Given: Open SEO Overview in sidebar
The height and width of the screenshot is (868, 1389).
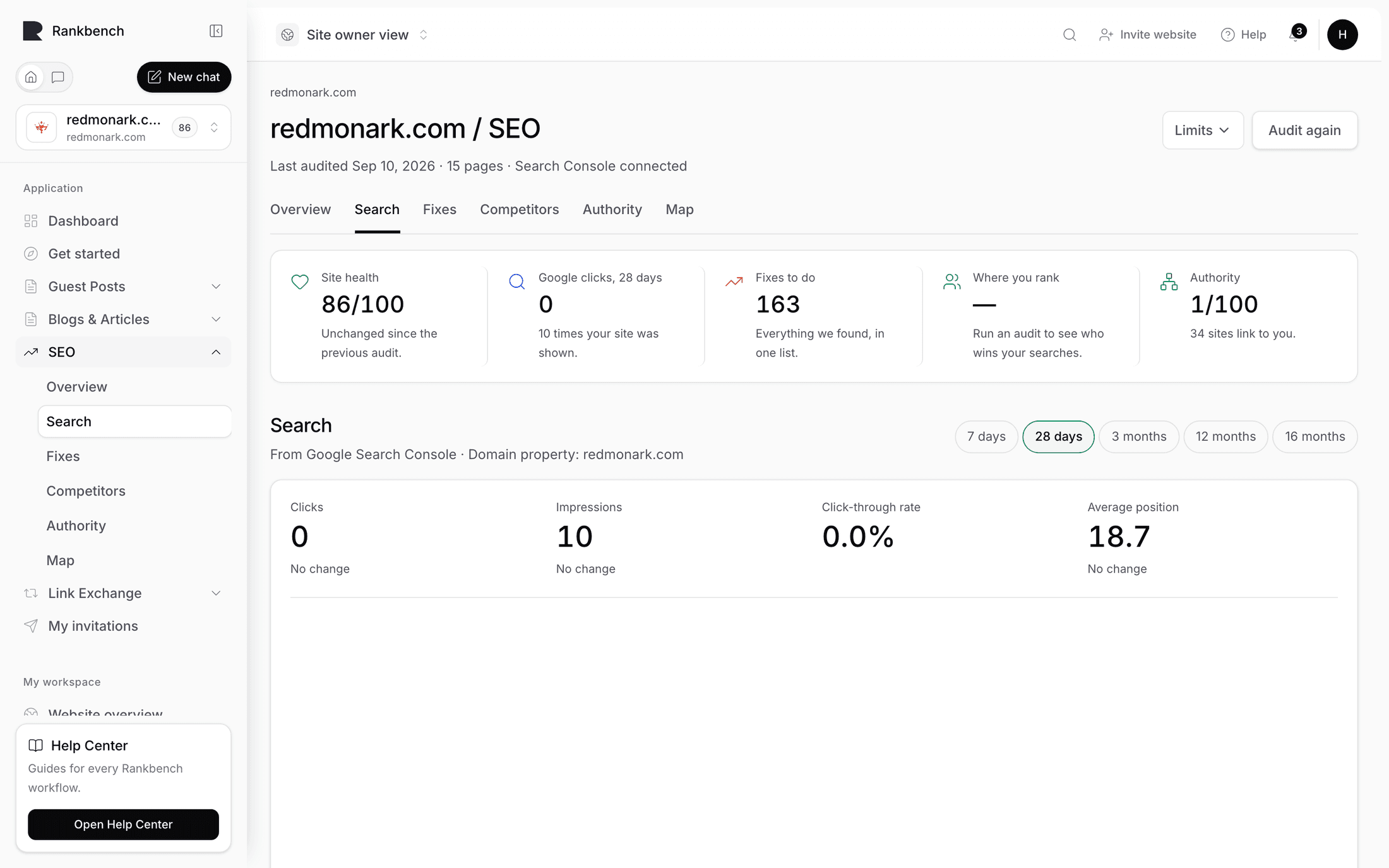Looking at the screenshot, I should [x=134, y=387].
